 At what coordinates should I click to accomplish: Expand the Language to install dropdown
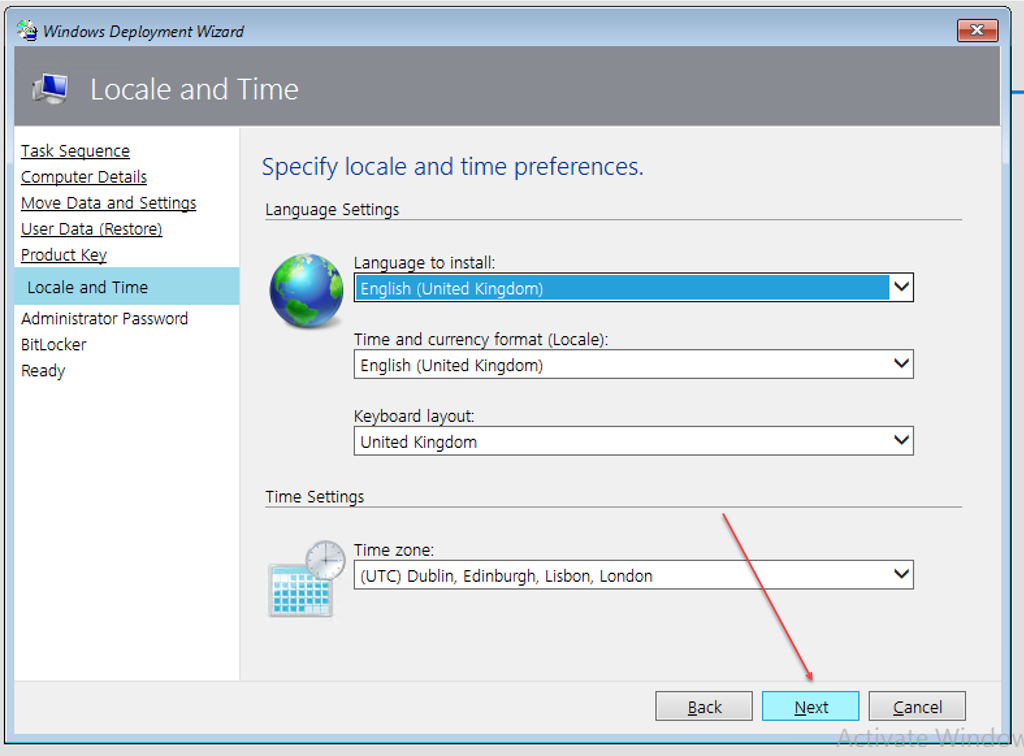[x=901, y=288]
